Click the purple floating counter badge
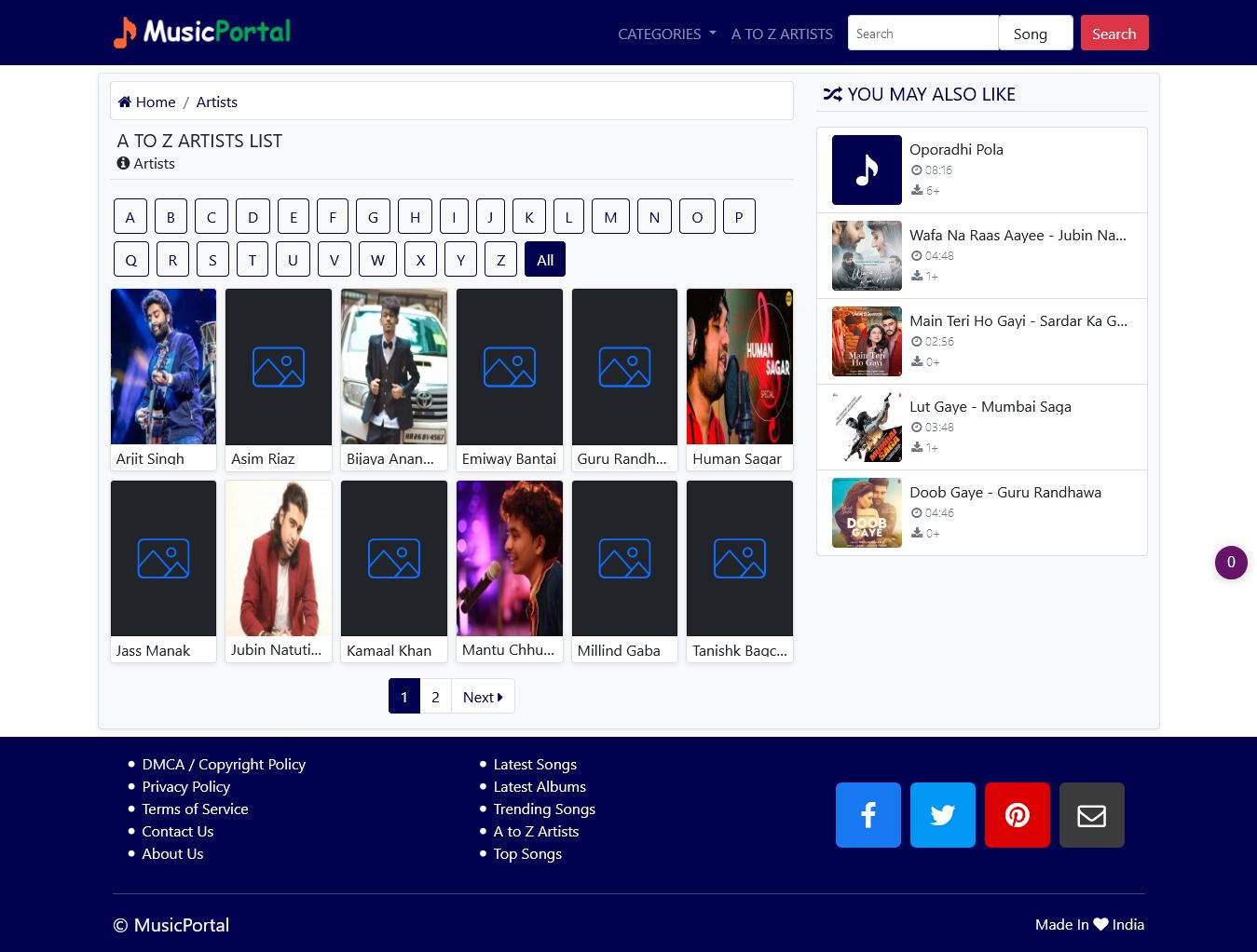 (x=1230, y=563)
